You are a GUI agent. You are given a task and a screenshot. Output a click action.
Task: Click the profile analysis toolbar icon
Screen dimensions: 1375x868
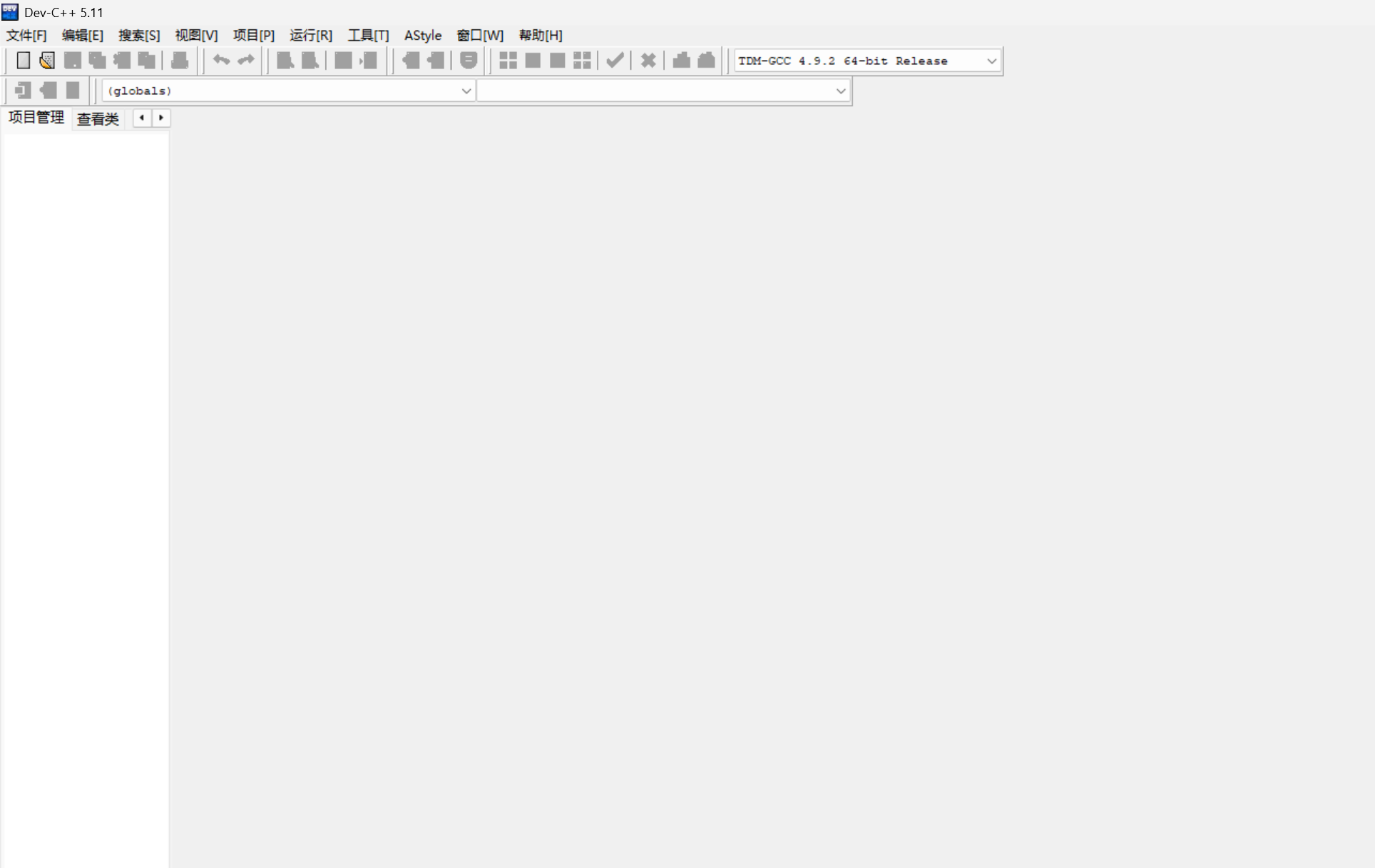coord(681,61)
